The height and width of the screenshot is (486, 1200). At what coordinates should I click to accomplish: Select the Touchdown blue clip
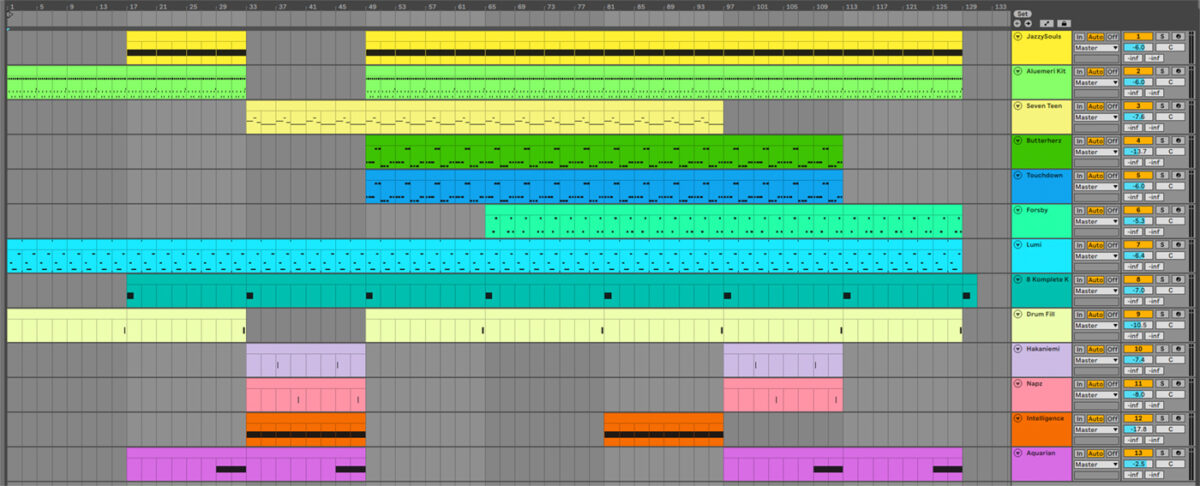[604, 186]
